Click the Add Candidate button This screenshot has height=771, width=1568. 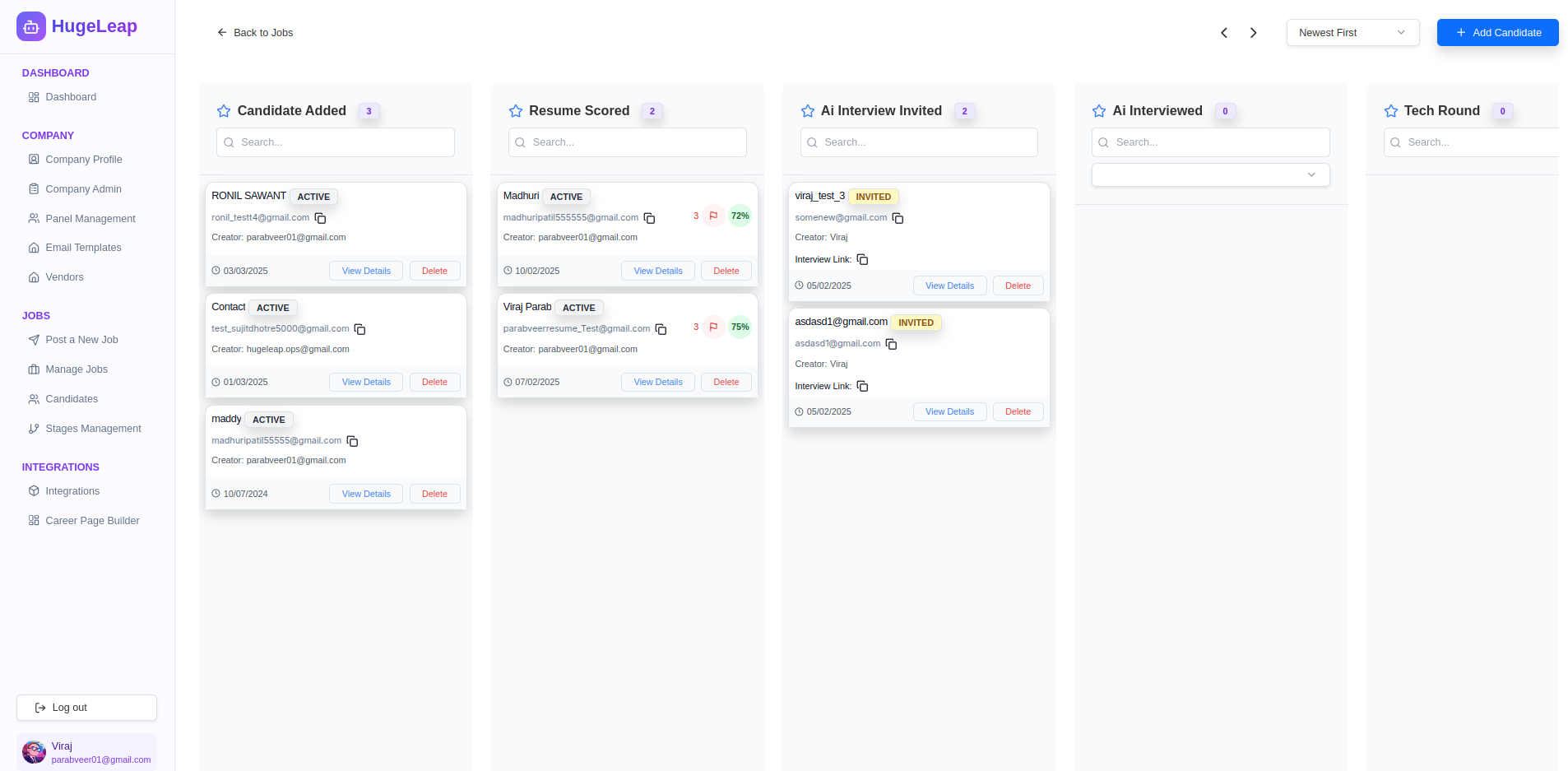[1497, 33]
